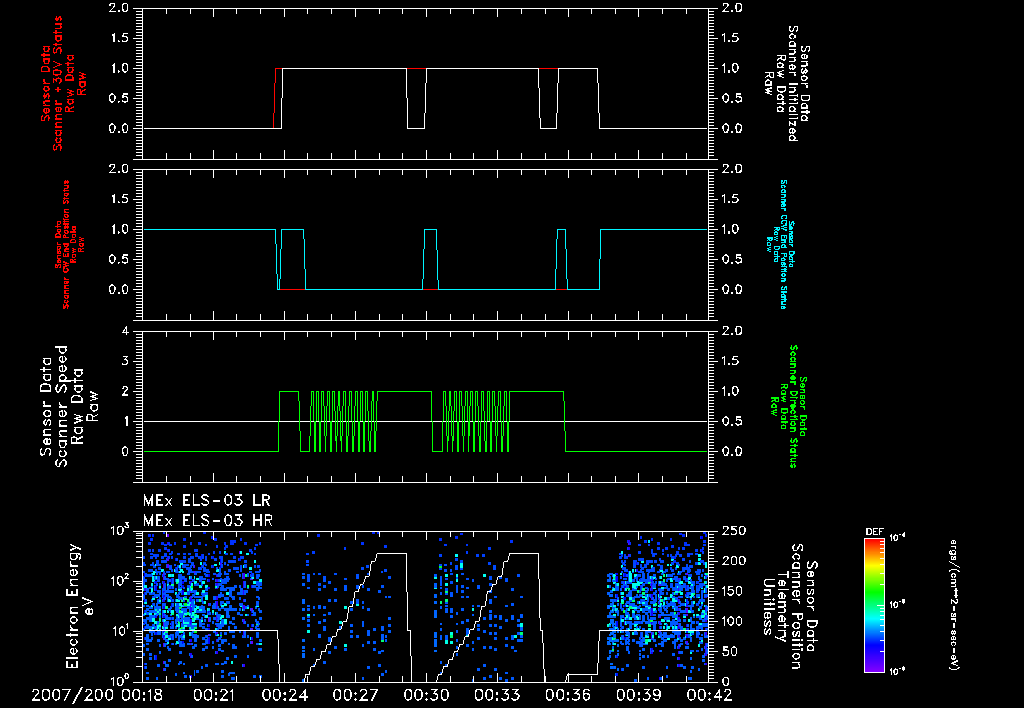1024x708 pixels.
Task: Click the "10¹" tick on Electron Energy axis
Action: tap(119, 630)
